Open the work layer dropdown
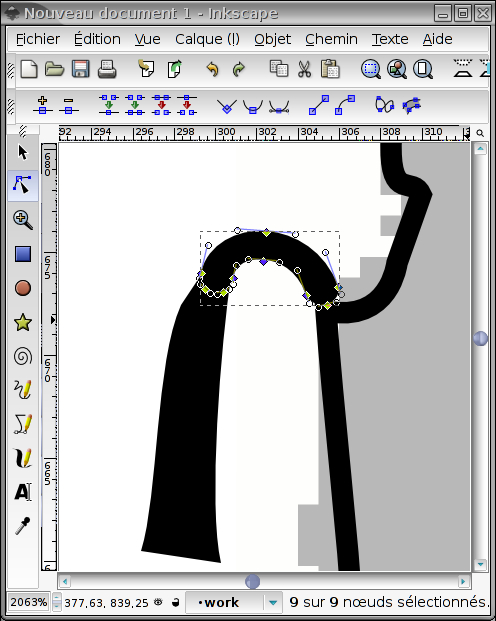Image resolution: width=496 pixels, height=621 pixels. click(x=273, y=602)
